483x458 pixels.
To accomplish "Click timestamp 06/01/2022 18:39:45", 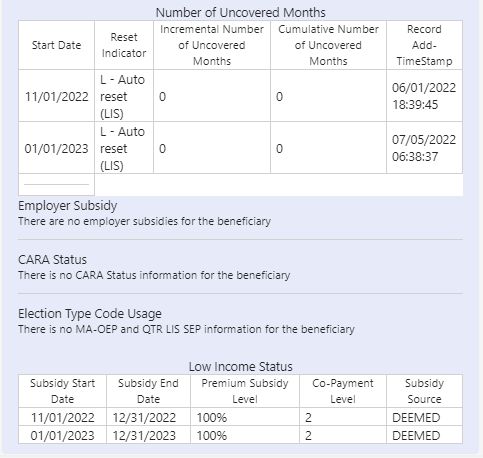I will coord(424,96).
